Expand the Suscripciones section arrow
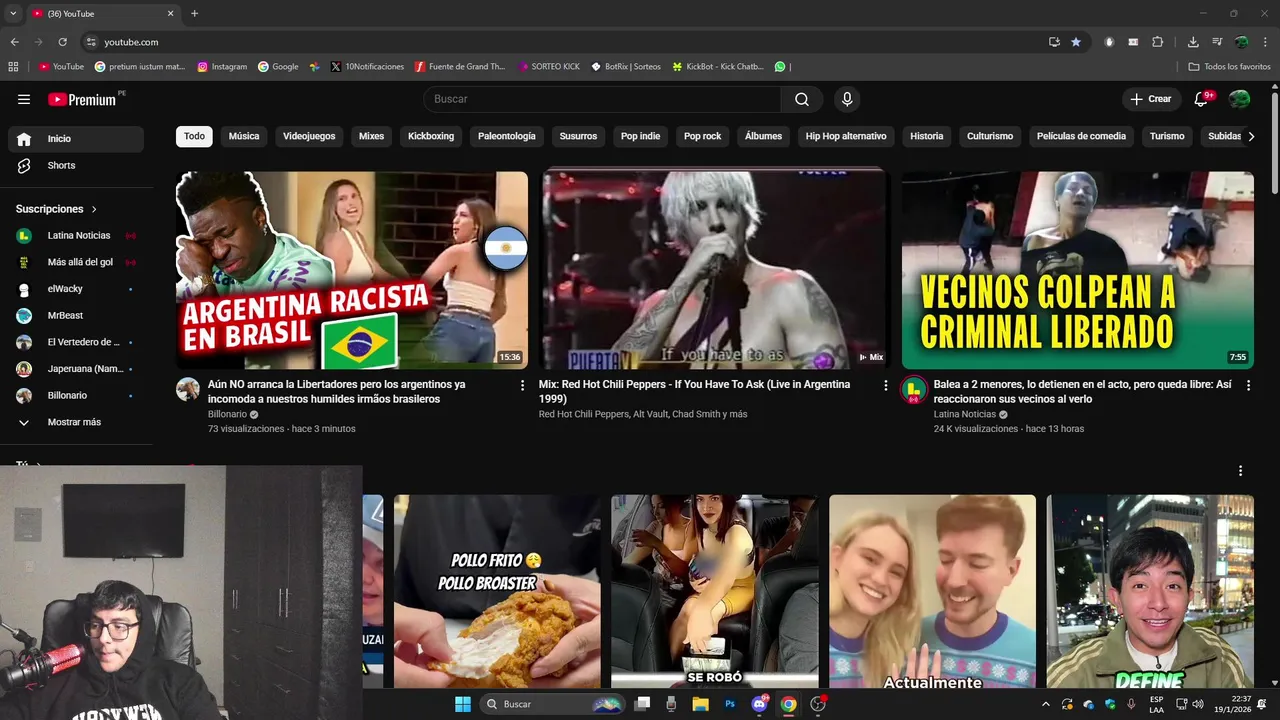1280x720 pixels. coord(94,209)
